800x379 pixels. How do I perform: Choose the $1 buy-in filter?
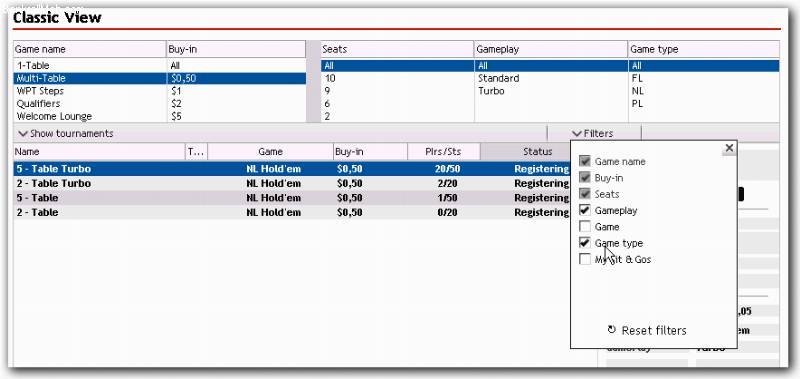(x=237, y=91)
